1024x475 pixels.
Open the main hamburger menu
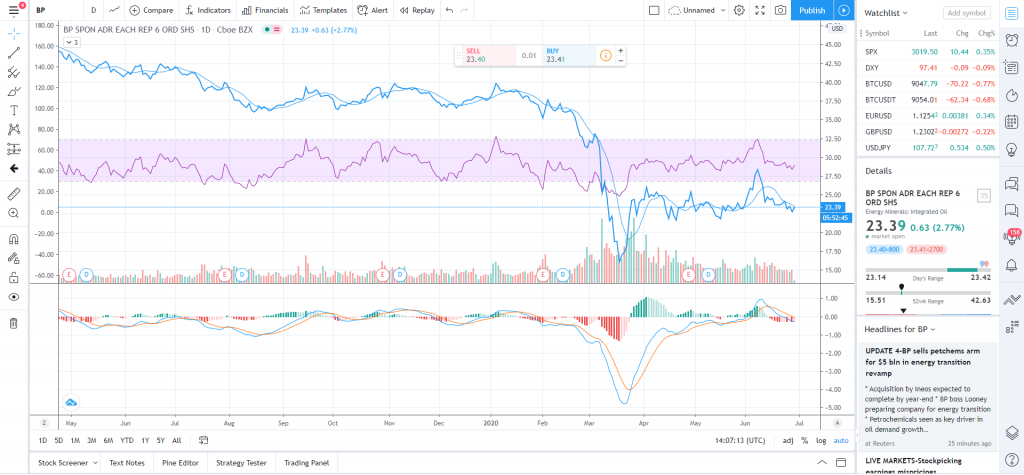tap(14, 10)
